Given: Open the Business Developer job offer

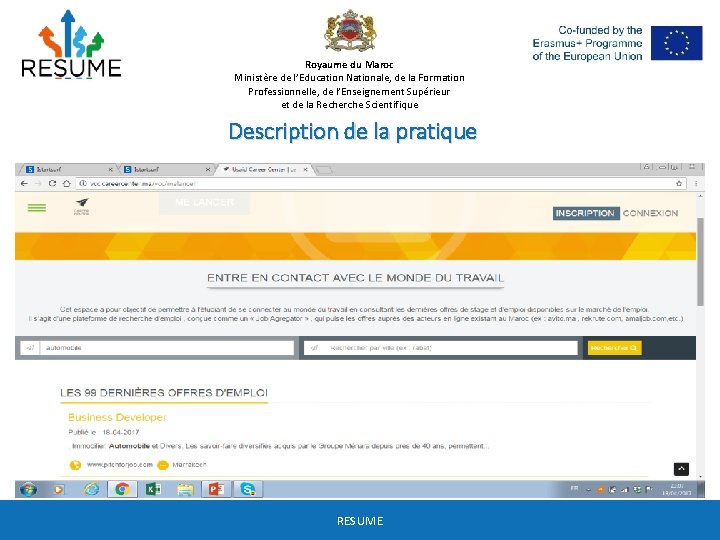Looking at the screenshot, I should click(x=117, y=417).
